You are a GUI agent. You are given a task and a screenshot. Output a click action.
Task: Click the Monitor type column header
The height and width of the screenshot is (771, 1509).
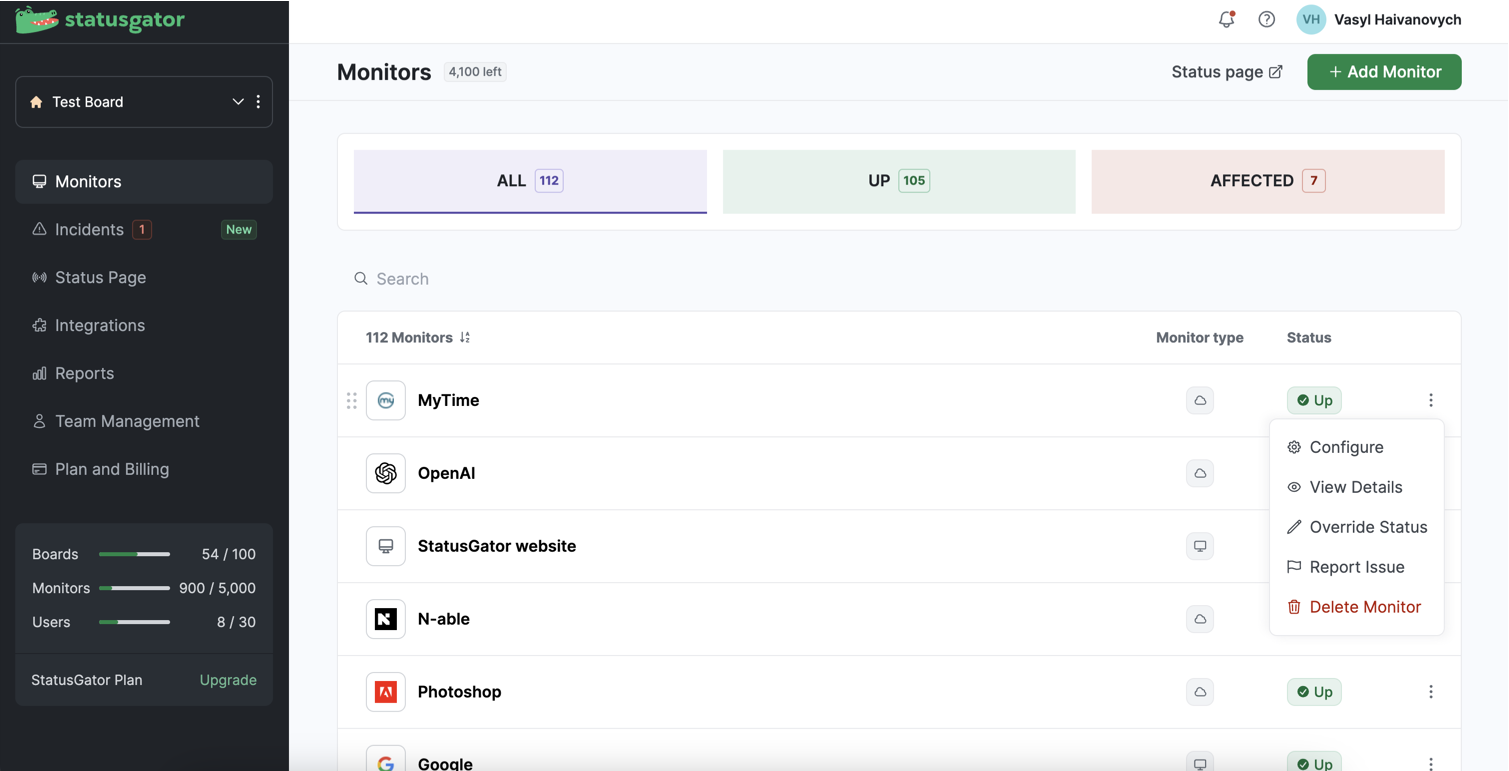(1200, 338)
